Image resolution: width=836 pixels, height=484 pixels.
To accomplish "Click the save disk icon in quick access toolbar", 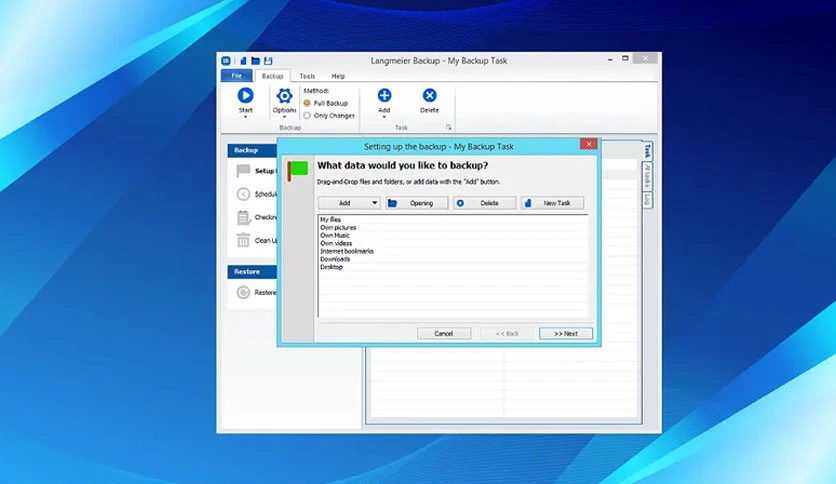I will [268, 61].
